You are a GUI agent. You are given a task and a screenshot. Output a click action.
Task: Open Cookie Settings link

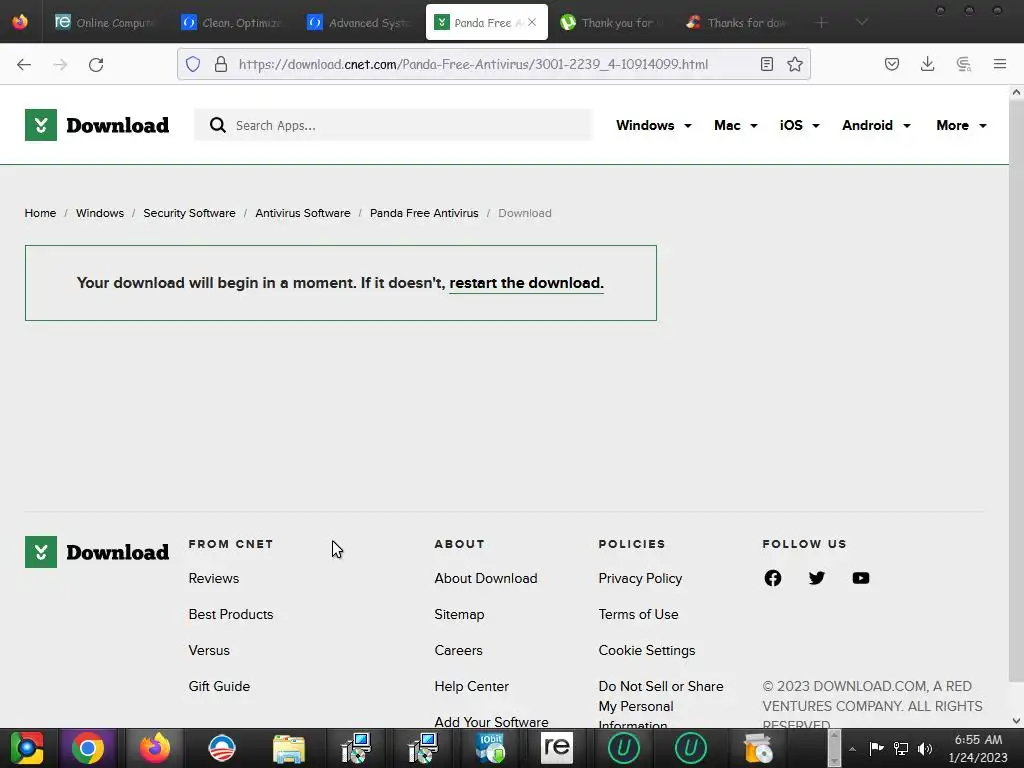[647, 650]
